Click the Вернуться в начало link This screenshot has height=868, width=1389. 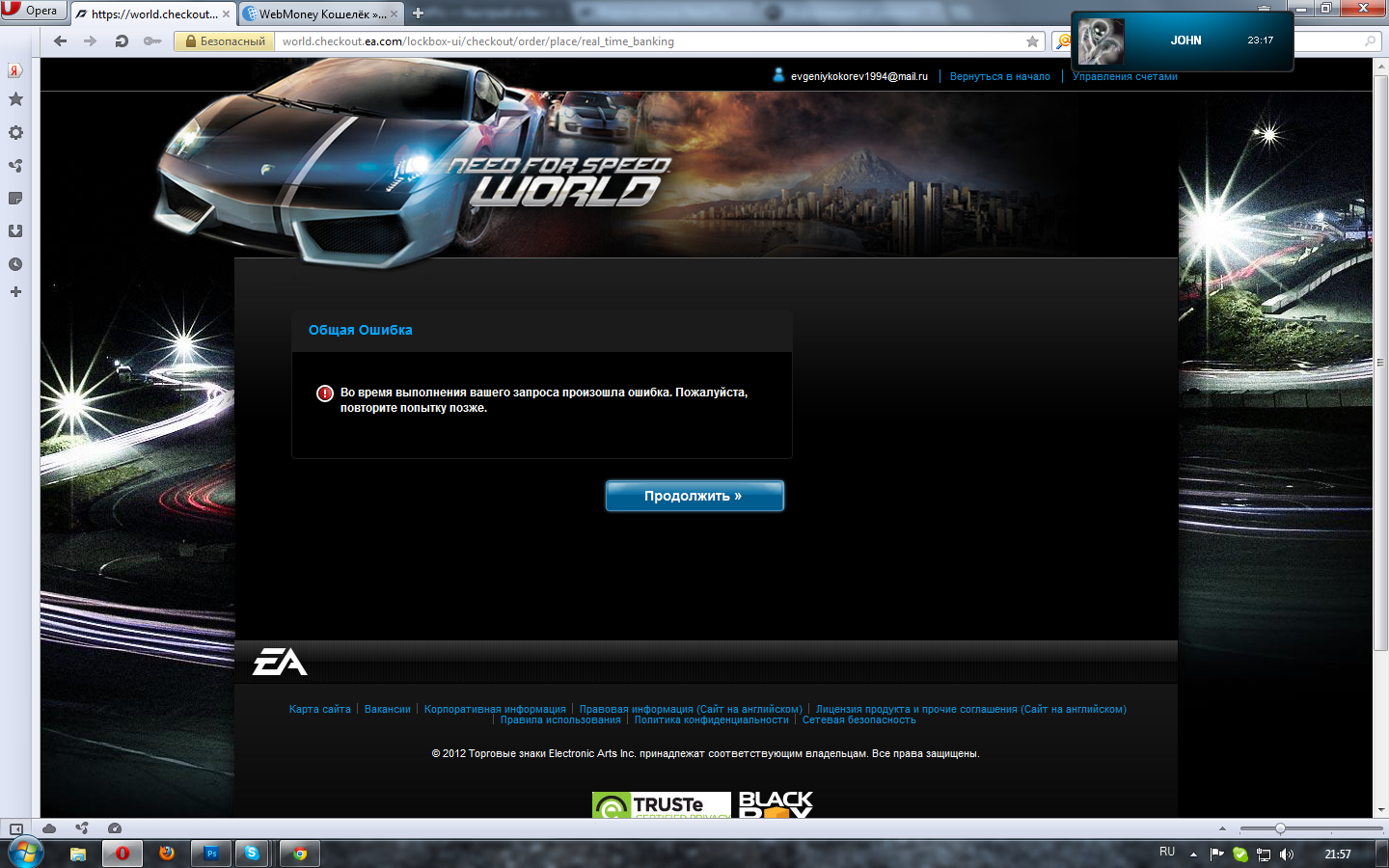click(999, 76)
